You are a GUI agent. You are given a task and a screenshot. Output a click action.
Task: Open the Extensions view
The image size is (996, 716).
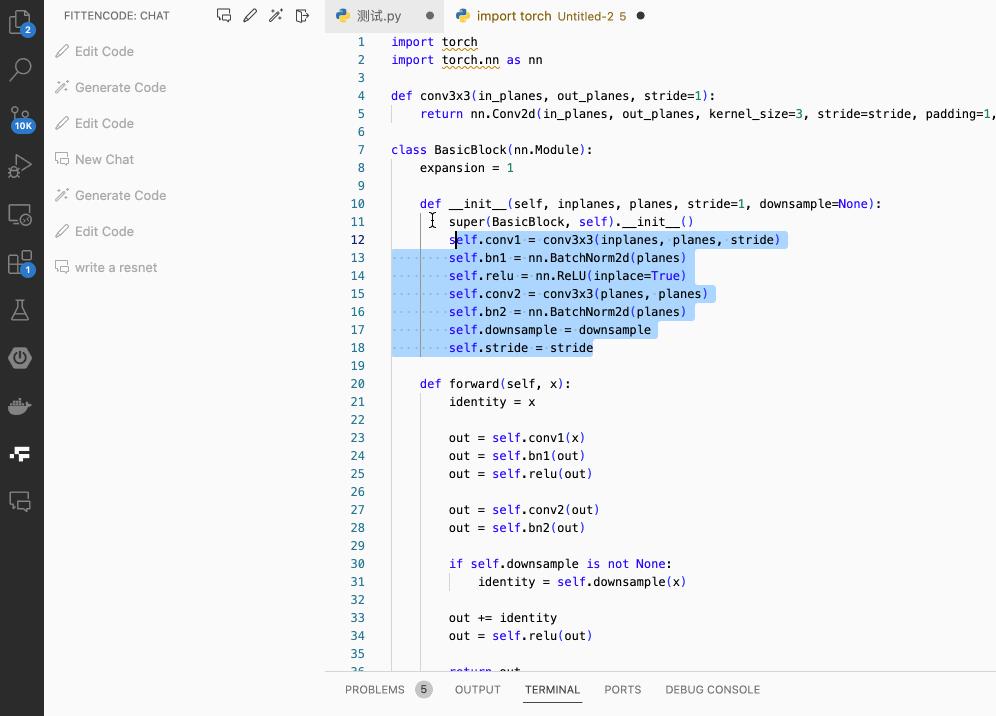click(x=20, y=262)
